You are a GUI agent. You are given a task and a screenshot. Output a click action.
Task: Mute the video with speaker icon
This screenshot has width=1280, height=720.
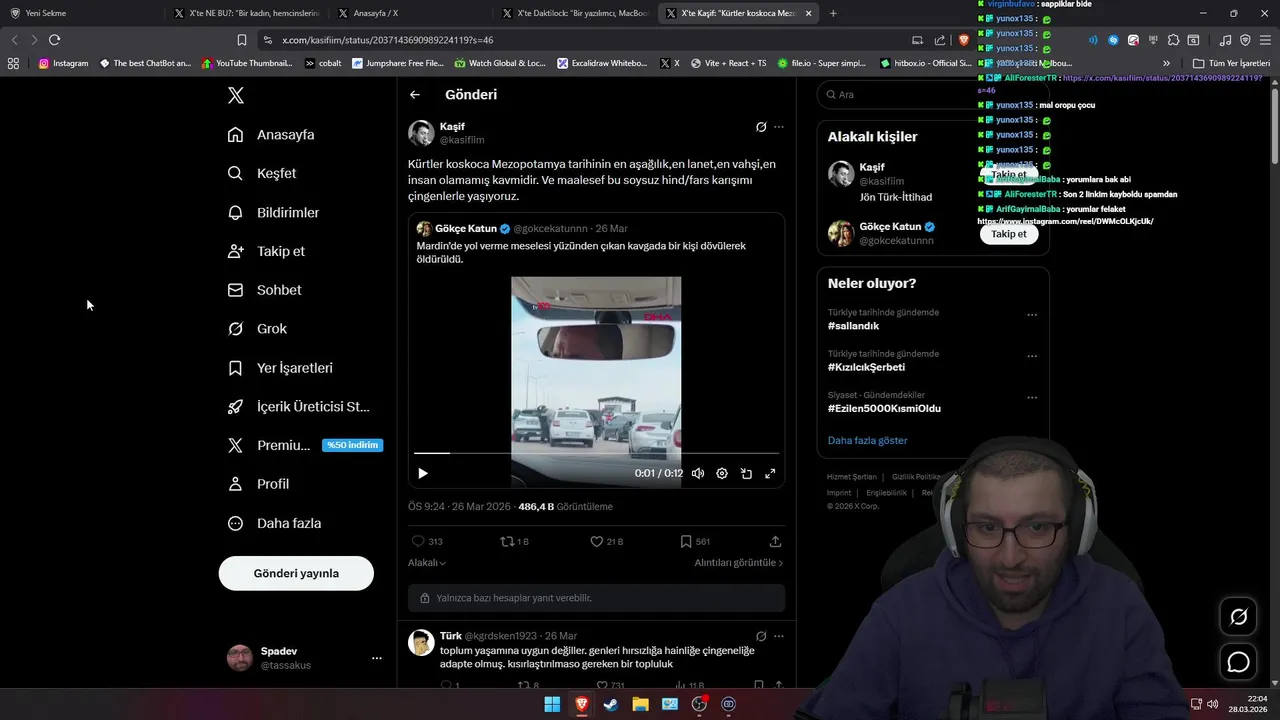pos(698,473)
